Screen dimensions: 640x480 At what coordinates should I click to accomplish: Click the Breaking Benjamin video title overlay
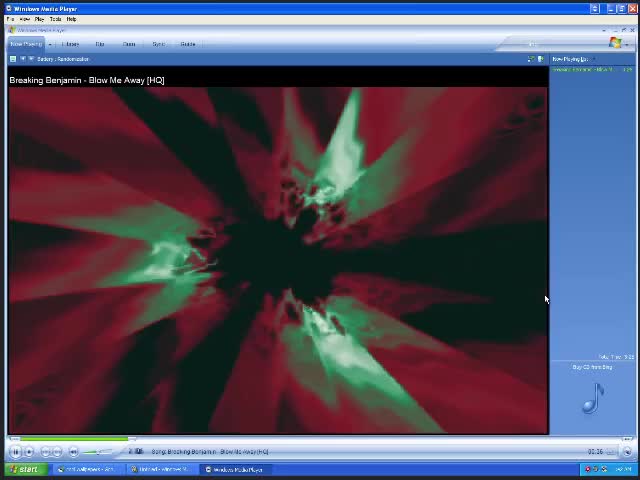(87, 80)
